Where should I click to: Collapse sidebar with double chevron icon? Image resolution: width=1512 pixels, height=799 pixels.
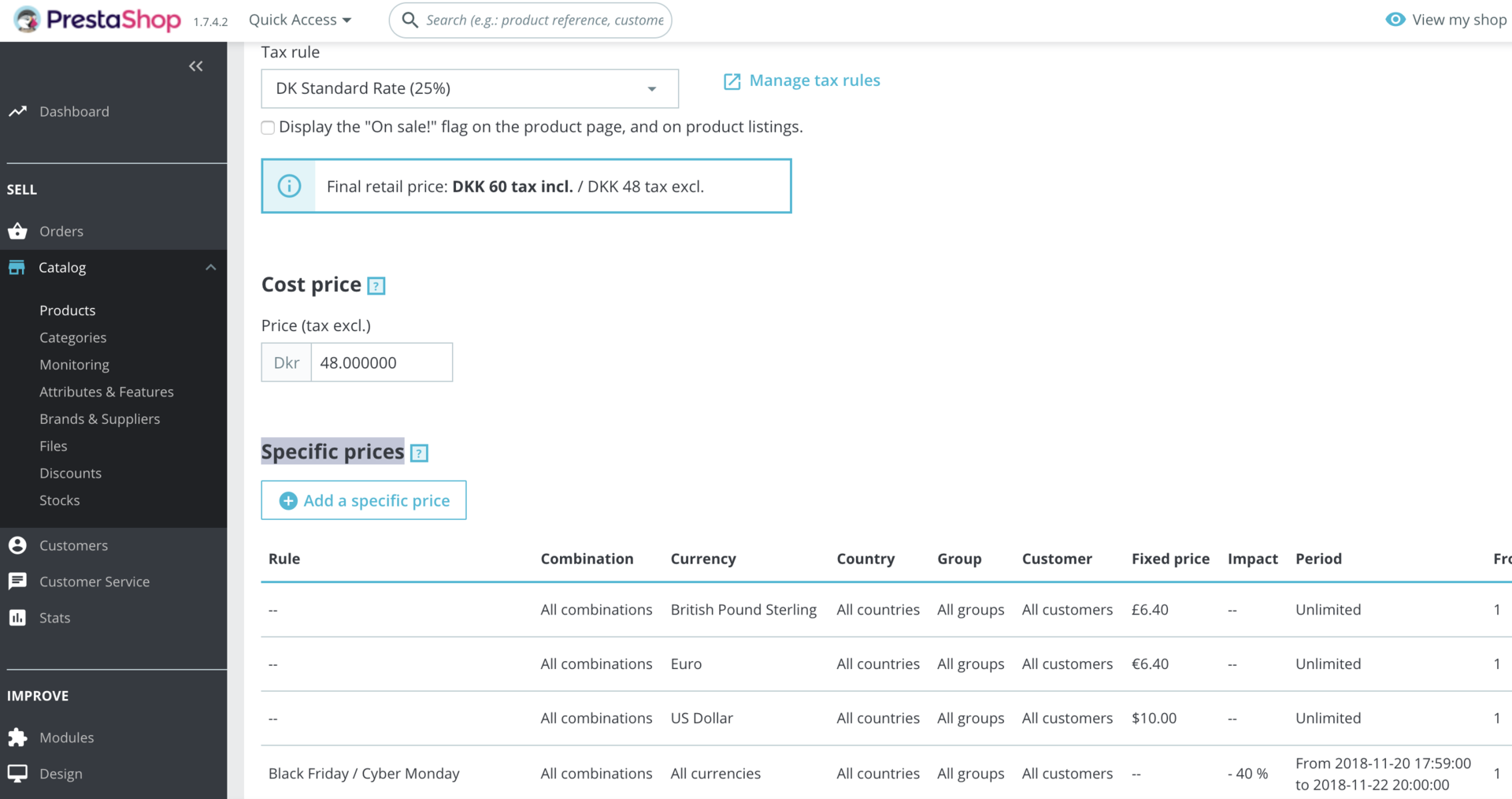(196, 66)
